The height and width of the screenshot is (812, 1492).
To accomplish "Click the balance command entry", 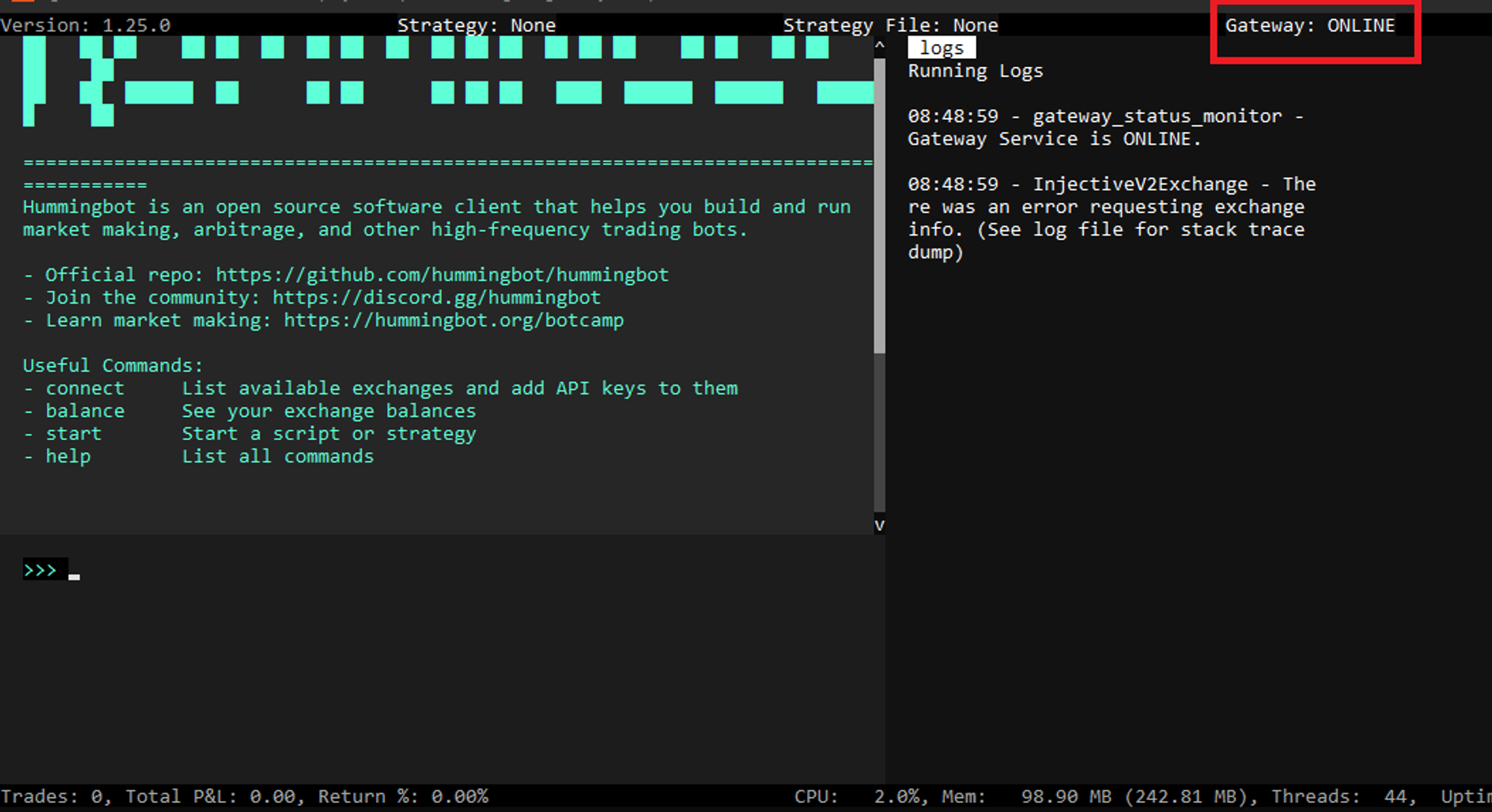I will click(84, 412).
